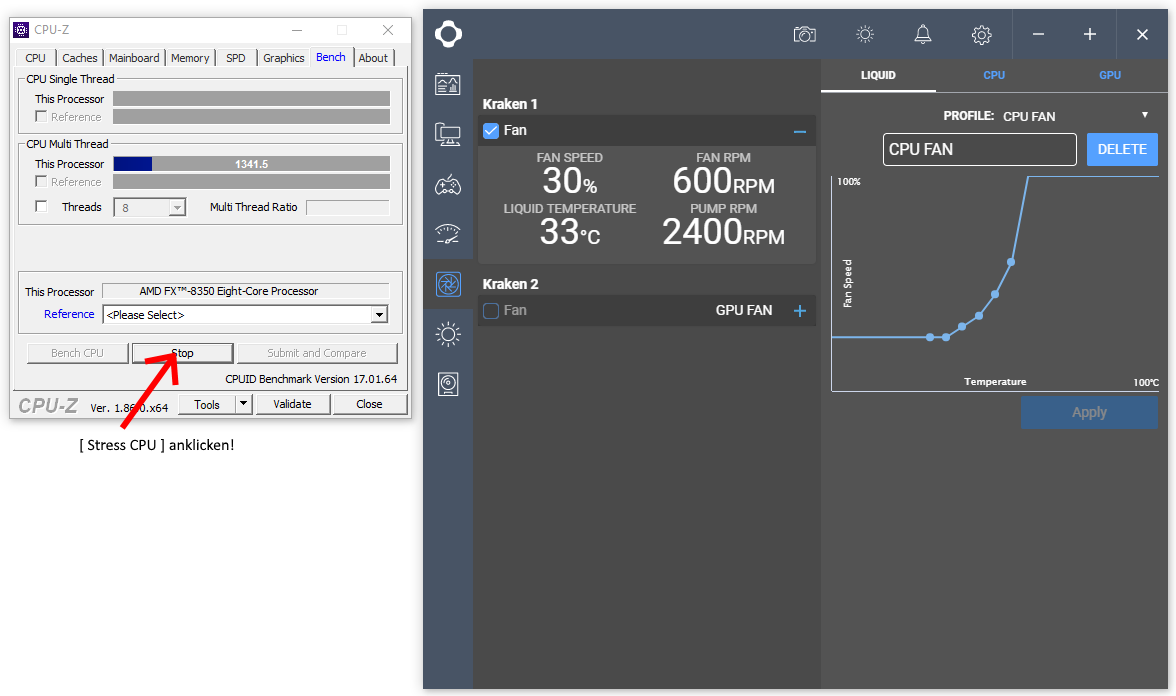Click the Stop button in CPU-Z
Image resolution: width=1176 pixels, height=696 pixels.
tap(182, 353)
